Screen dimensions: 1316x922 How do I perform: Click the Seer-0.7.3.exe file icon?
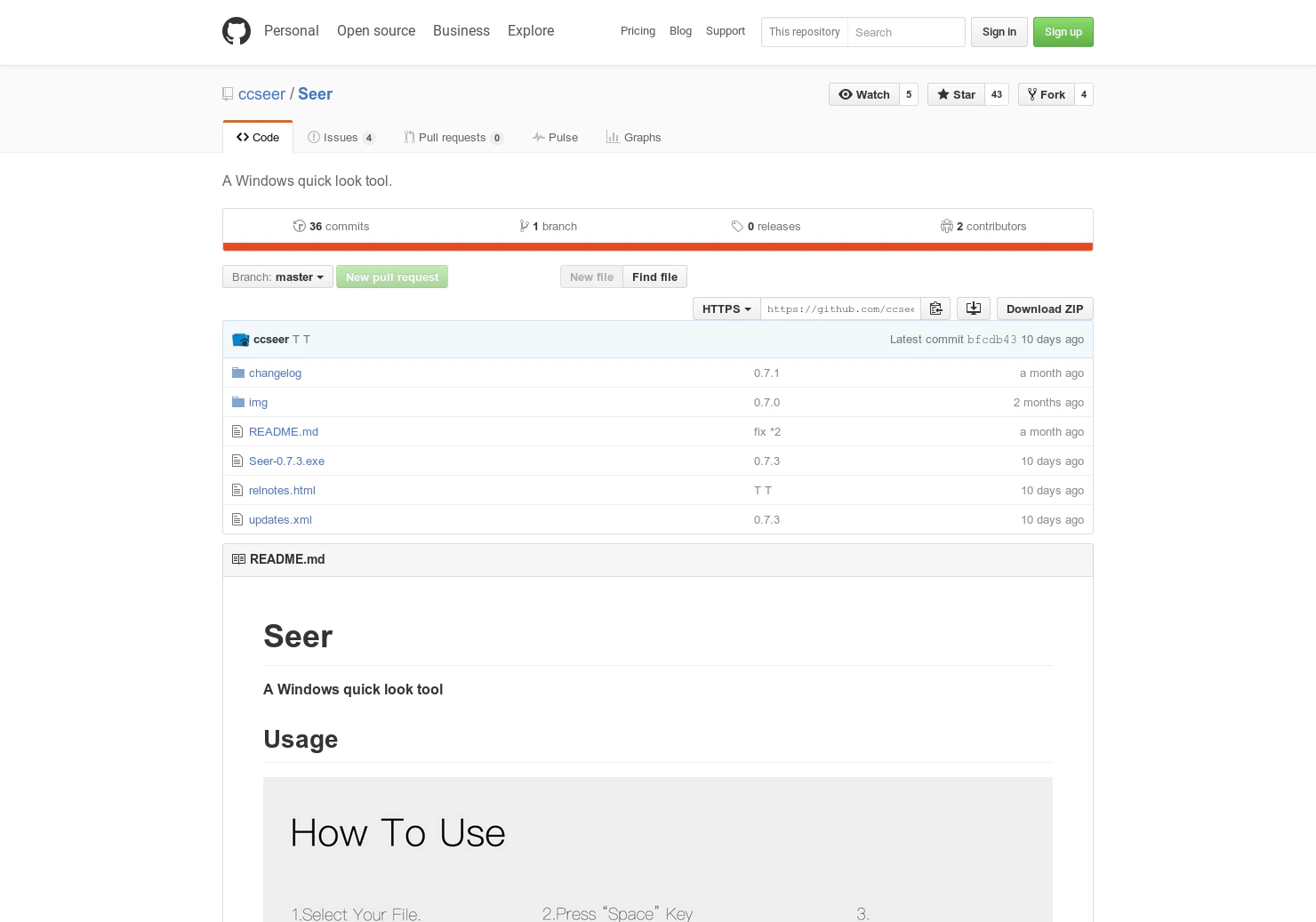[237, 461]
